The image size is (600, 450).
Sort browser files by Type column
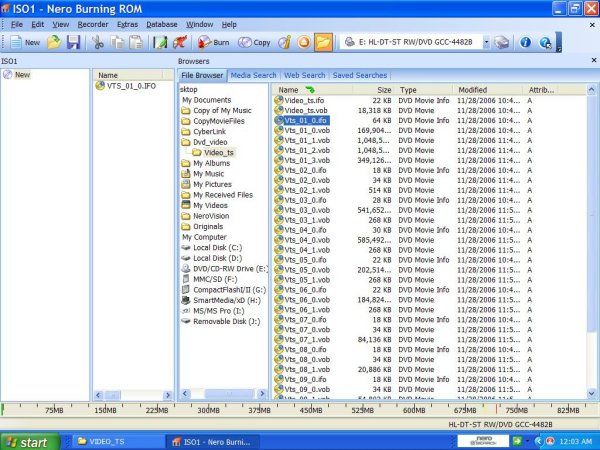click(x=424, y=90)
